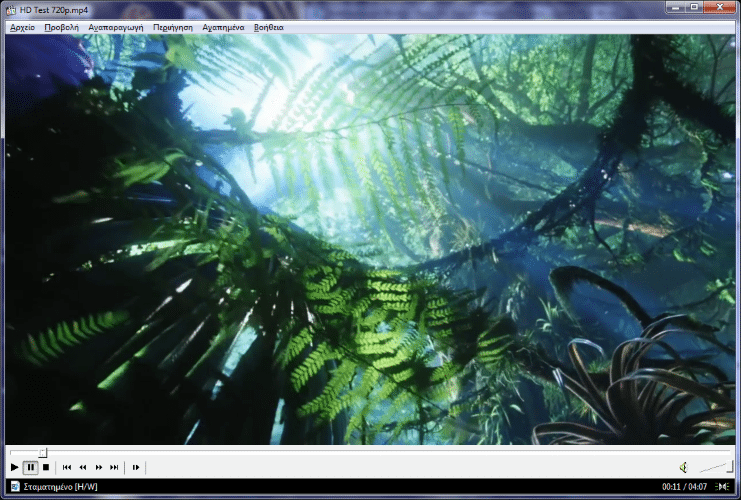741x500 pixels.
Task: Click the seek bar thumb
Action: coord(43,453)
